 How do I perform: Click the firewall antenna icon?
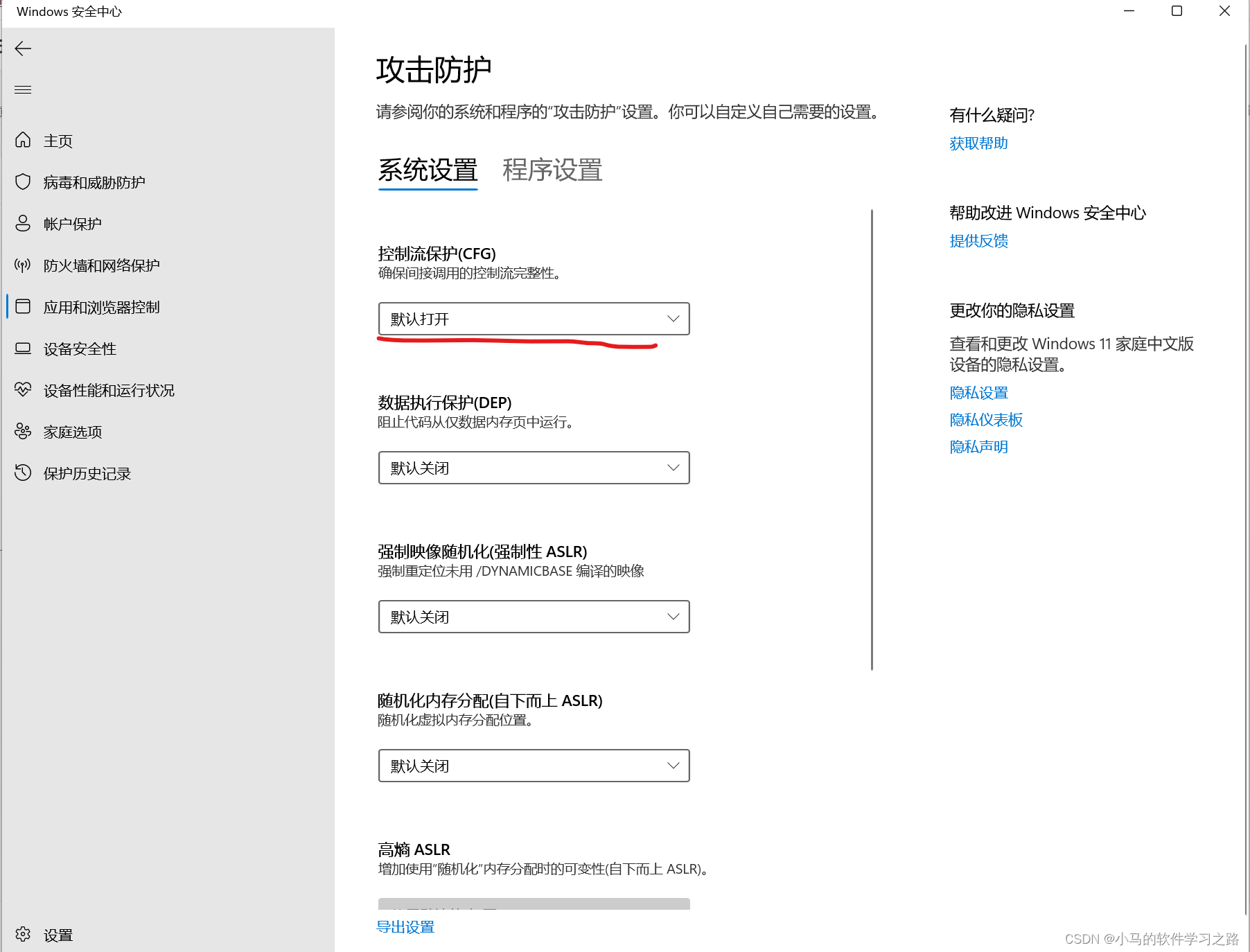click(x=23, y=265)
